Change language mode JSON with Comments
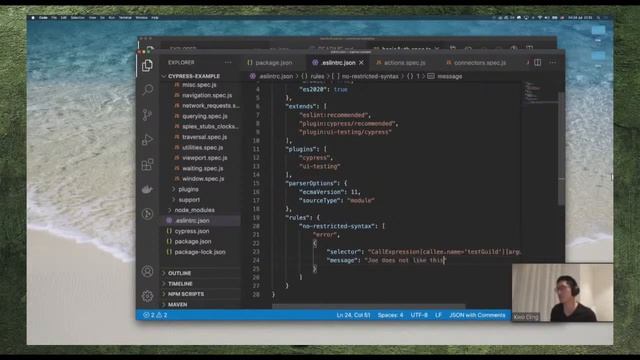The image size is (640, 360). click(477, 315)
